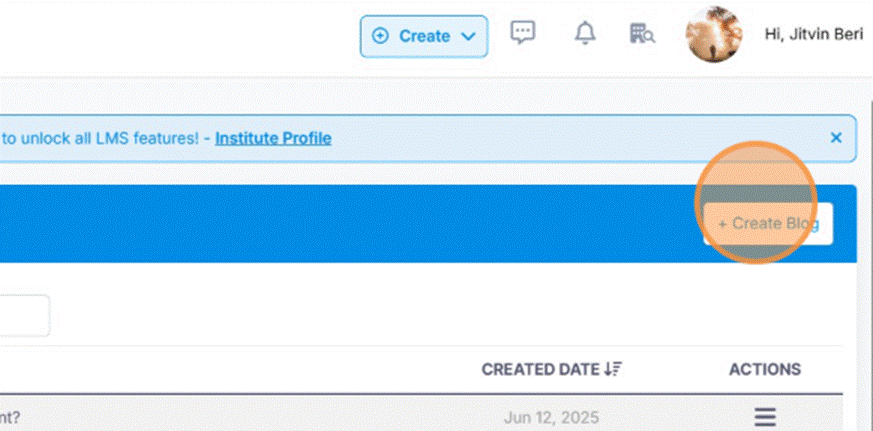The width and height of the screenshot is (873, 431).
Task: Open the chat messages icon
Action: pyautogui.click(x=522, y=33)
